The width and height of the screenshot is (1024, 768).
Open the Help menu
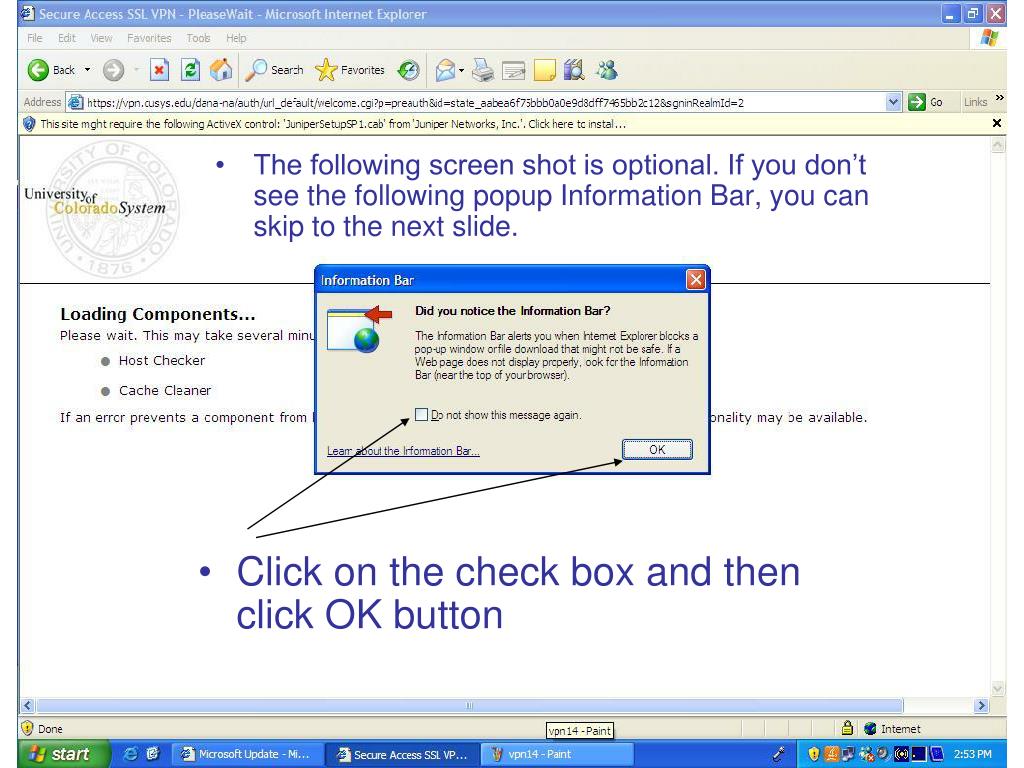point(236,38)
